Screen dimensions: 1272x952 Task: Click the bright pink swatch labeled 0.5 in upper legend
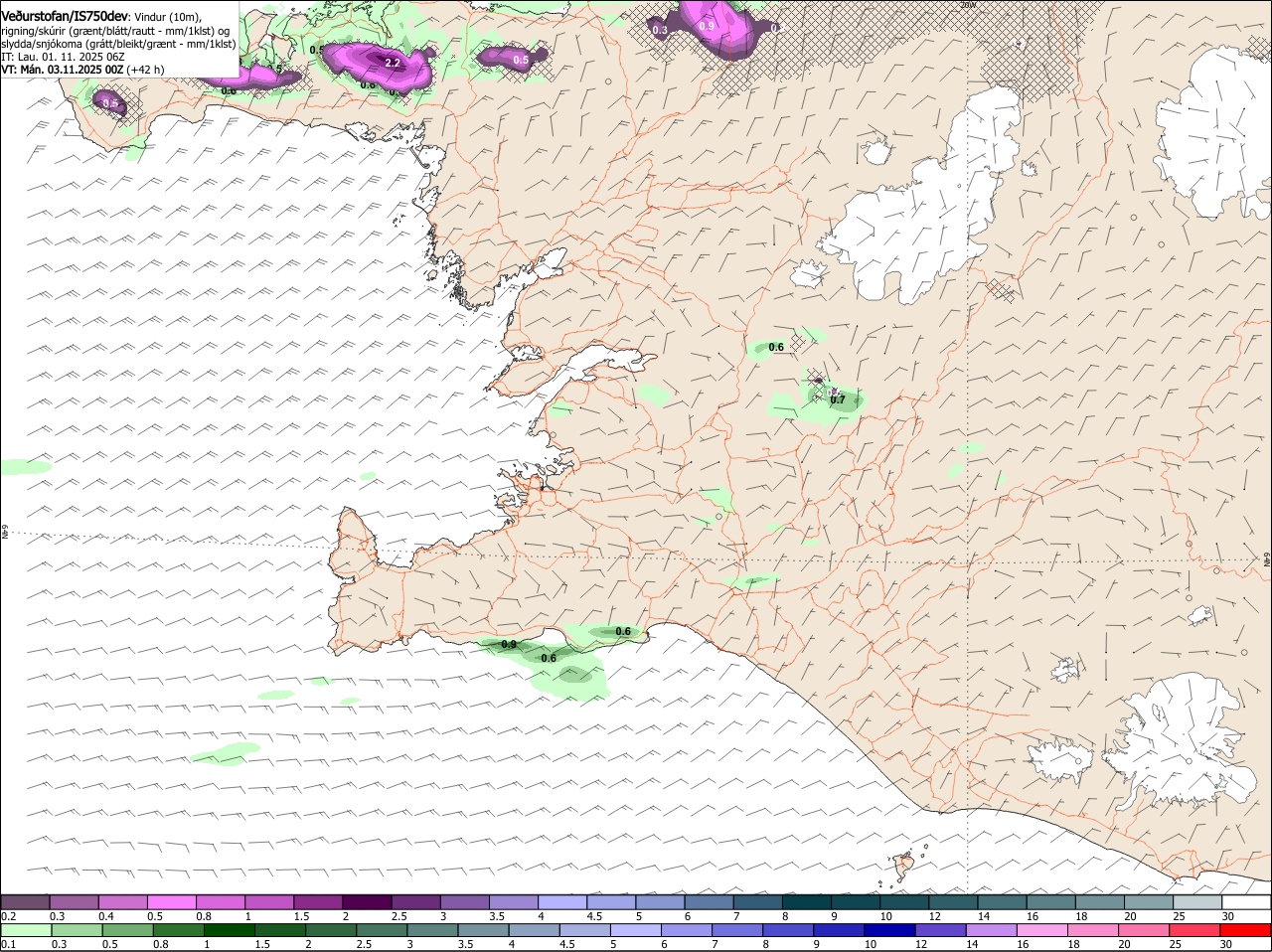(x=173, y=901)
